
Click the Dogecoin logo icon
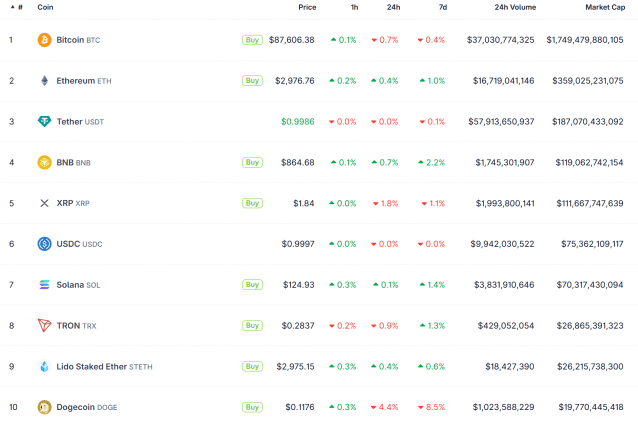pos(44,407)
